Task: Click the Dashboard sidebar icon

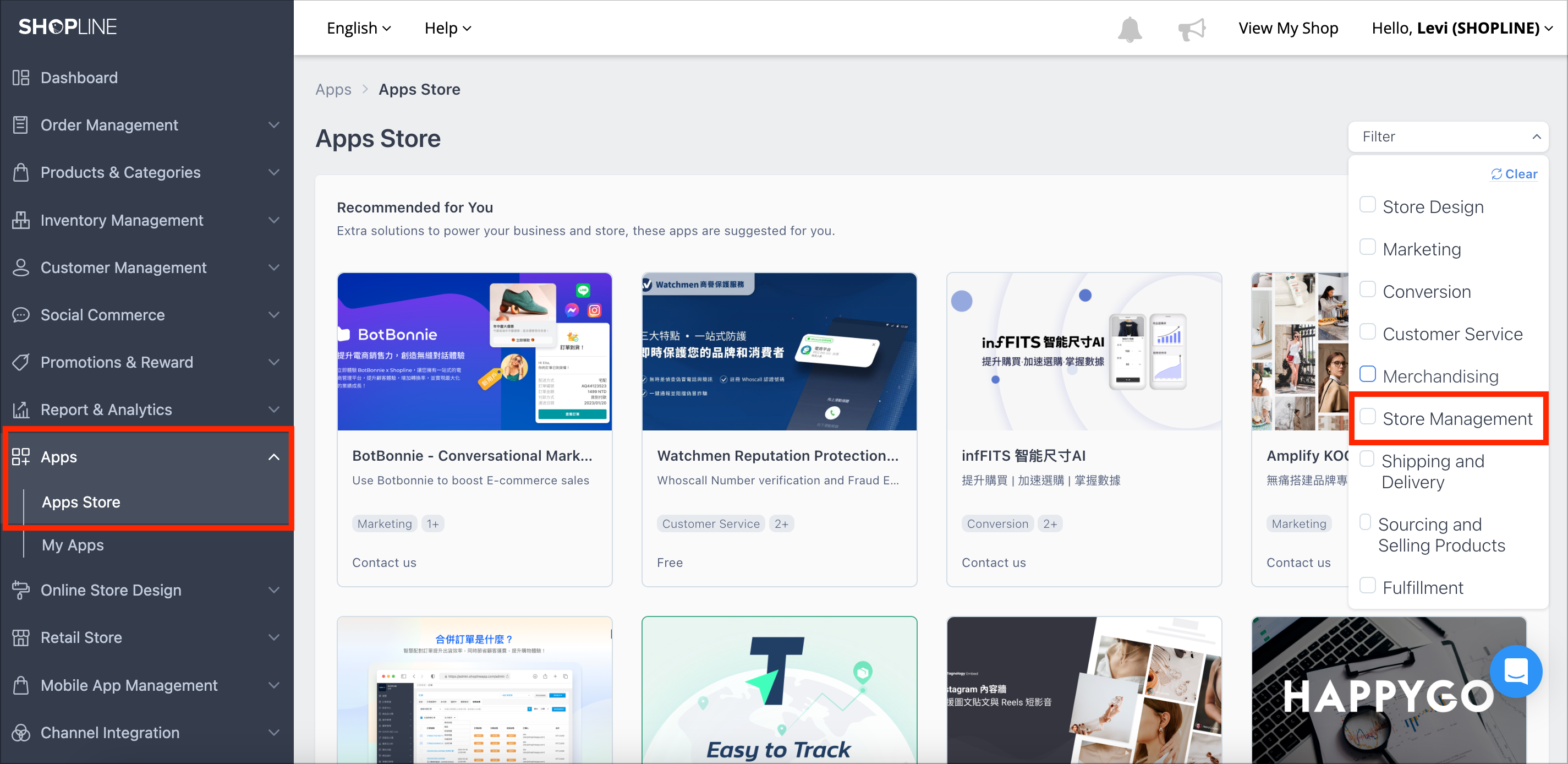Action: pos(21,77)
